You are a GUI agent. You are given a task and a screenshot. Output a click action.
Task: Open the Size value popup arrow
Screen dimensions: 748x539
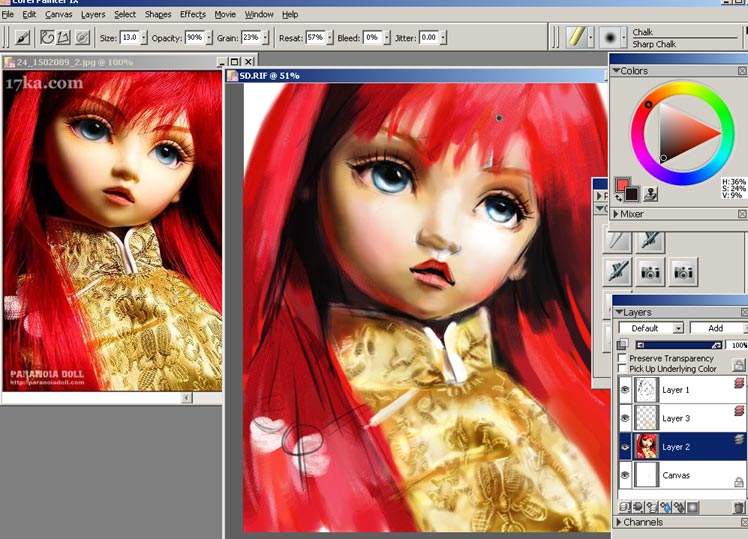pyautogui.click(x=144, y=37)
